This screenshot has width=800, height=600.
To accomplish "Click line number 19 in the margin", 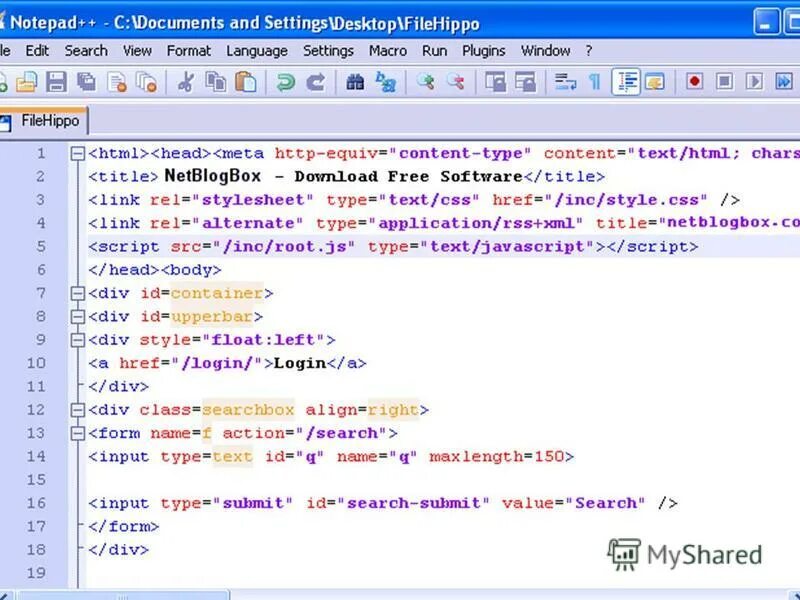I will click(36, 573).
